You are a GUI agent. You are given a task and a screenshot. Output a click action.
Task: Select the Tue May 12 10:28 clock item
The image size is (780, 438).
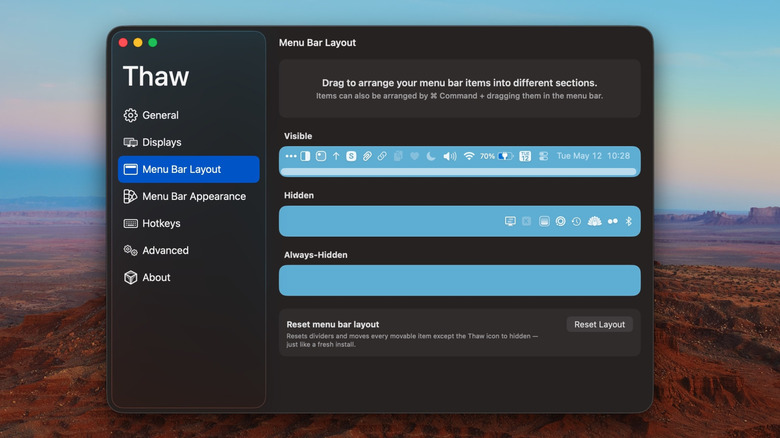pos(593,156)
